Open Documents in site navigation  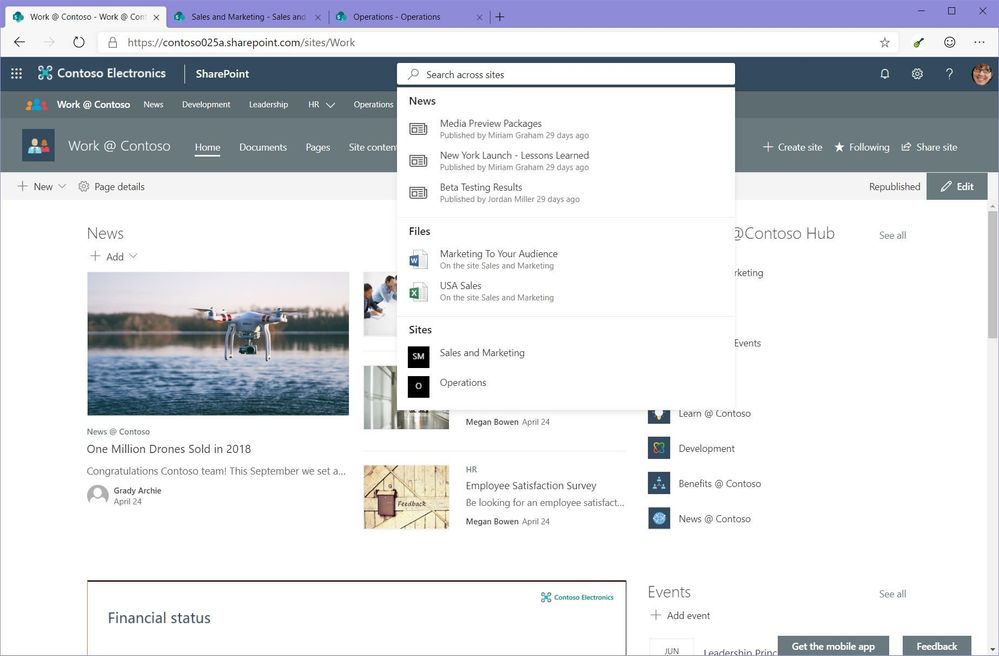pos(263,147)
